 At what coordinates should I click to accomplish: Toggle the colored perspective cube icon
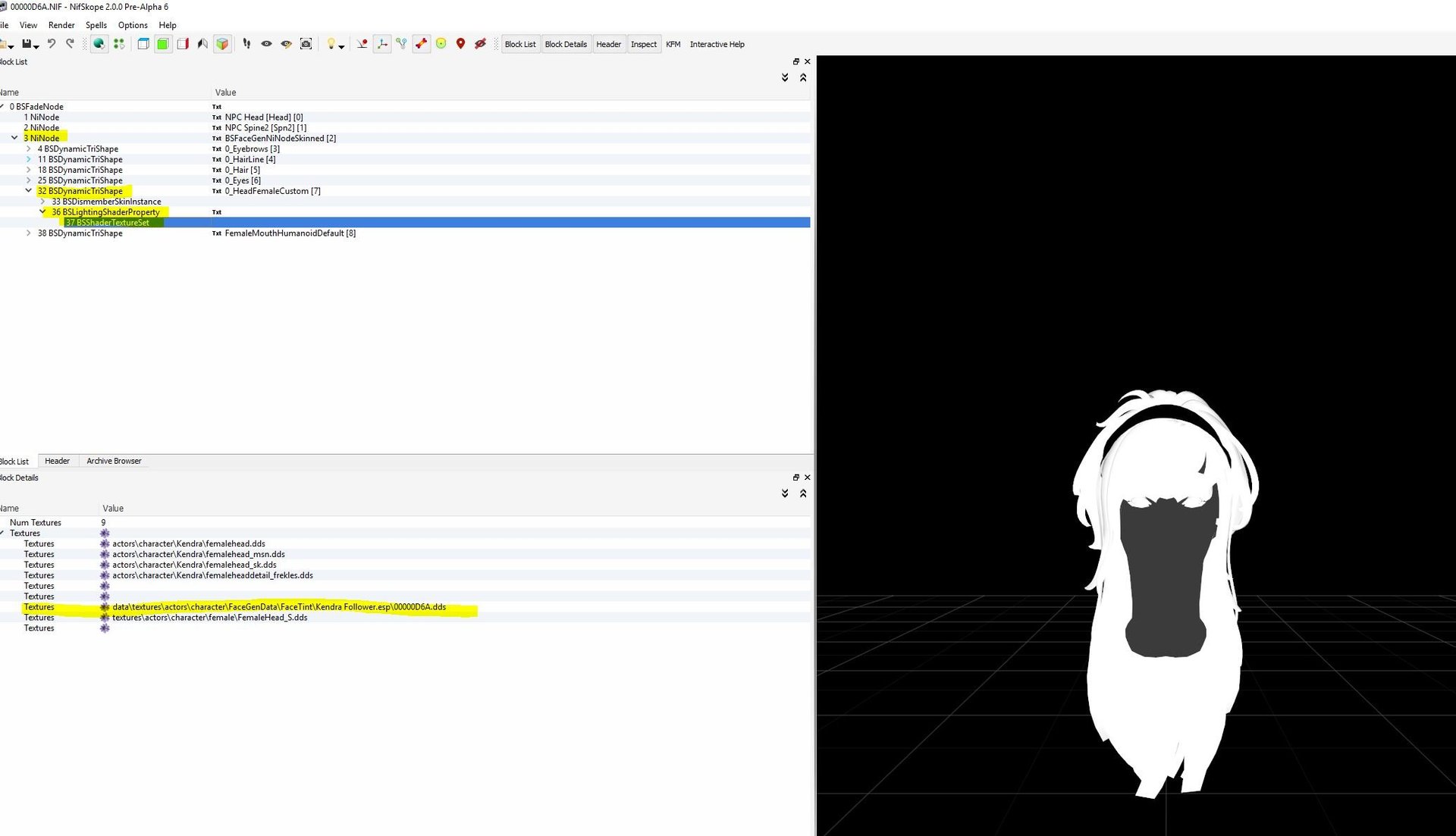tap(222, 44)
